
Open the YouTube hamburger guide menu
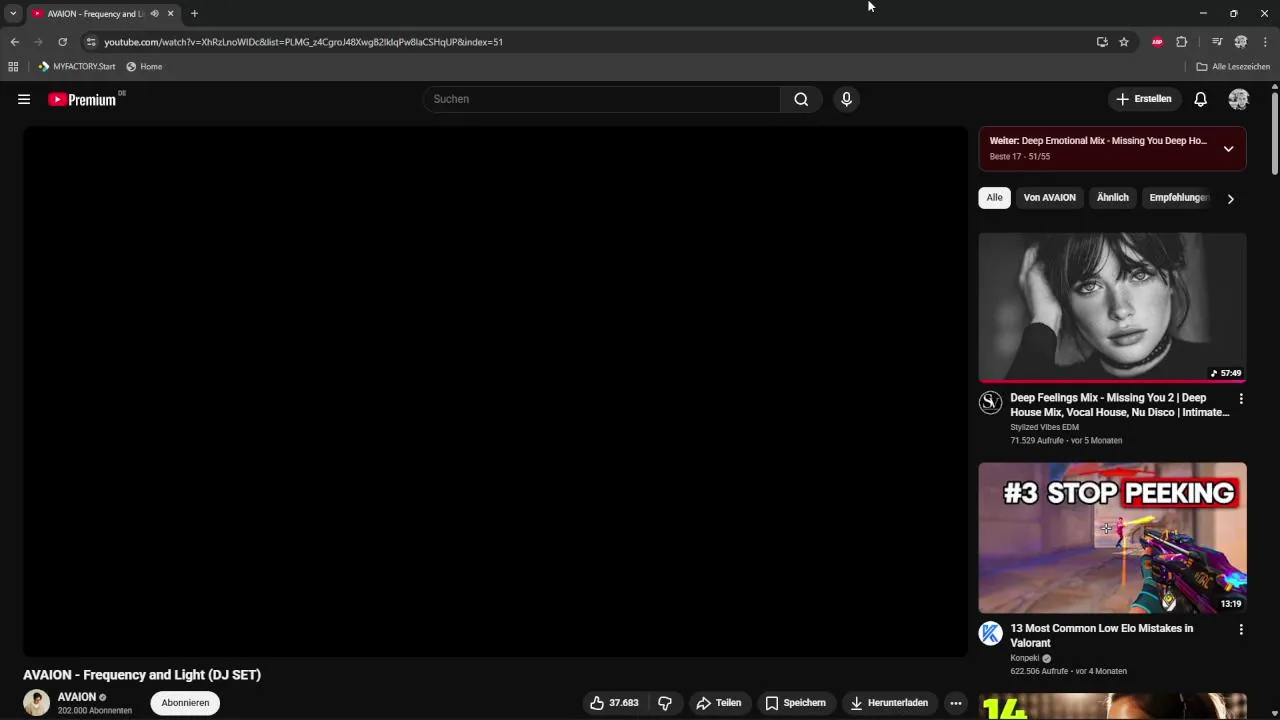24,99
